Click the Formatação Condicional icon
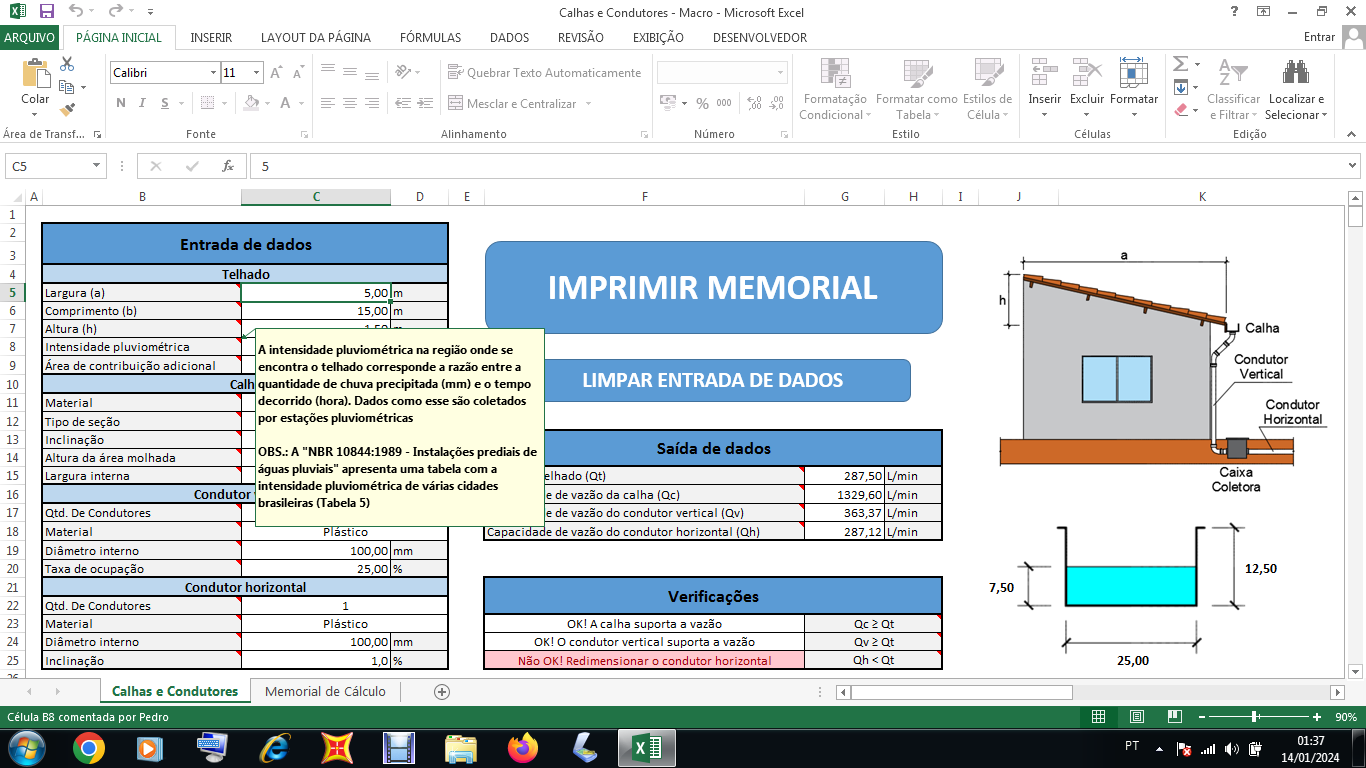 835,73
